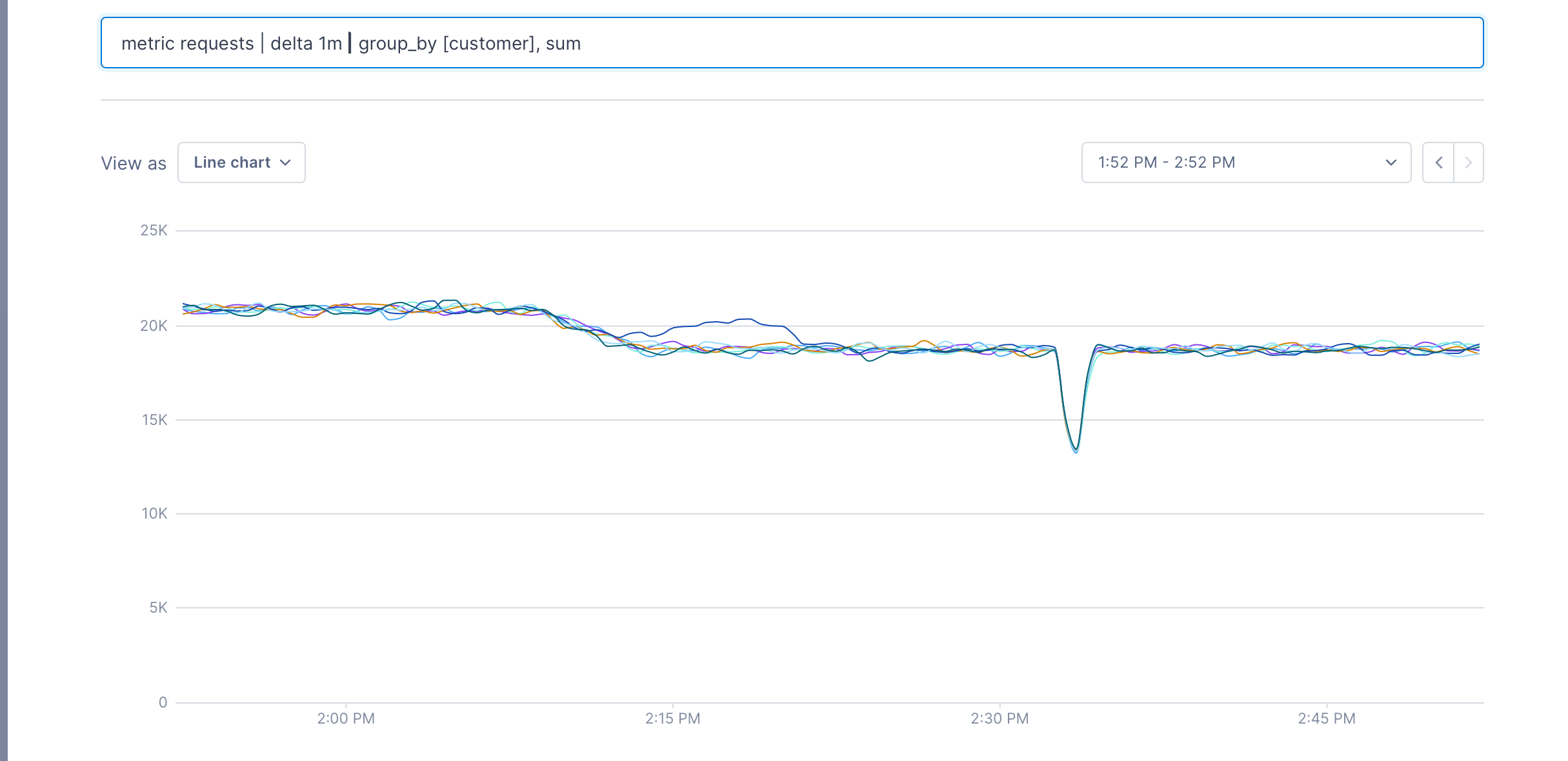The image size is (1568, 761).
Task: Click the grey sidebar strip at the left edge
Action: click(x=4, y=380)
